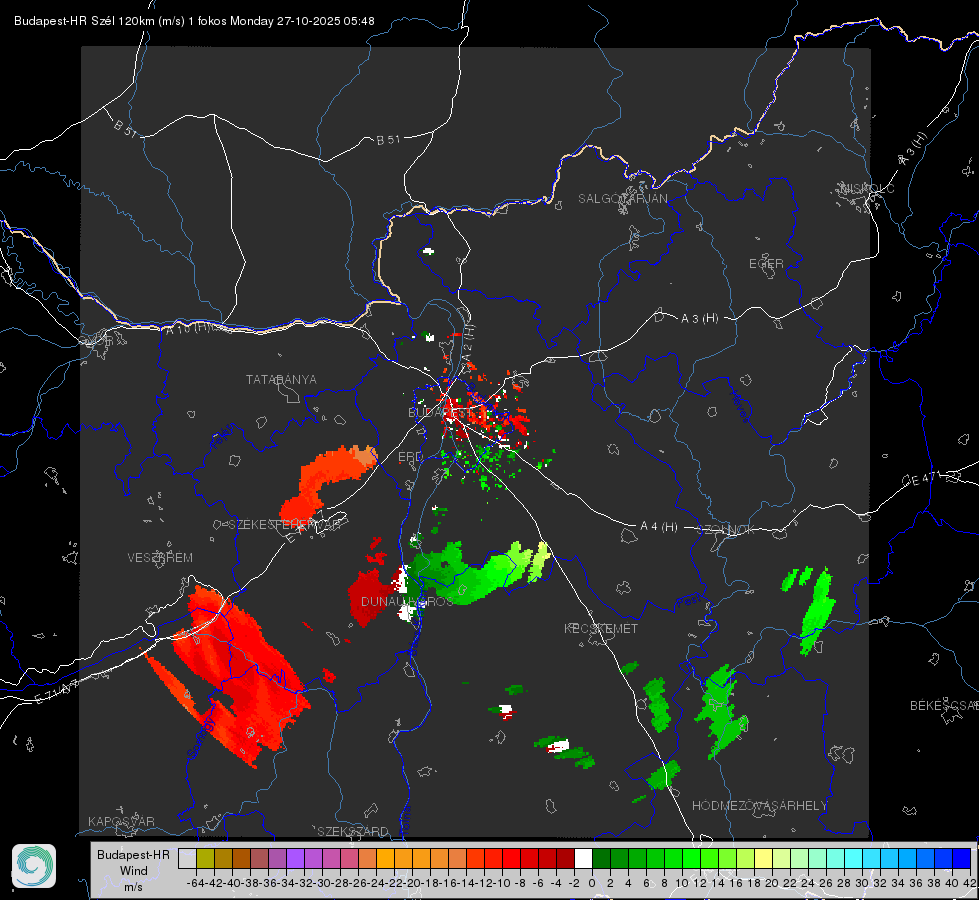This screenshot has width=979, height=900.
Task: Click the amber swatch between -24 and -22
Action: tap(385, 858)
